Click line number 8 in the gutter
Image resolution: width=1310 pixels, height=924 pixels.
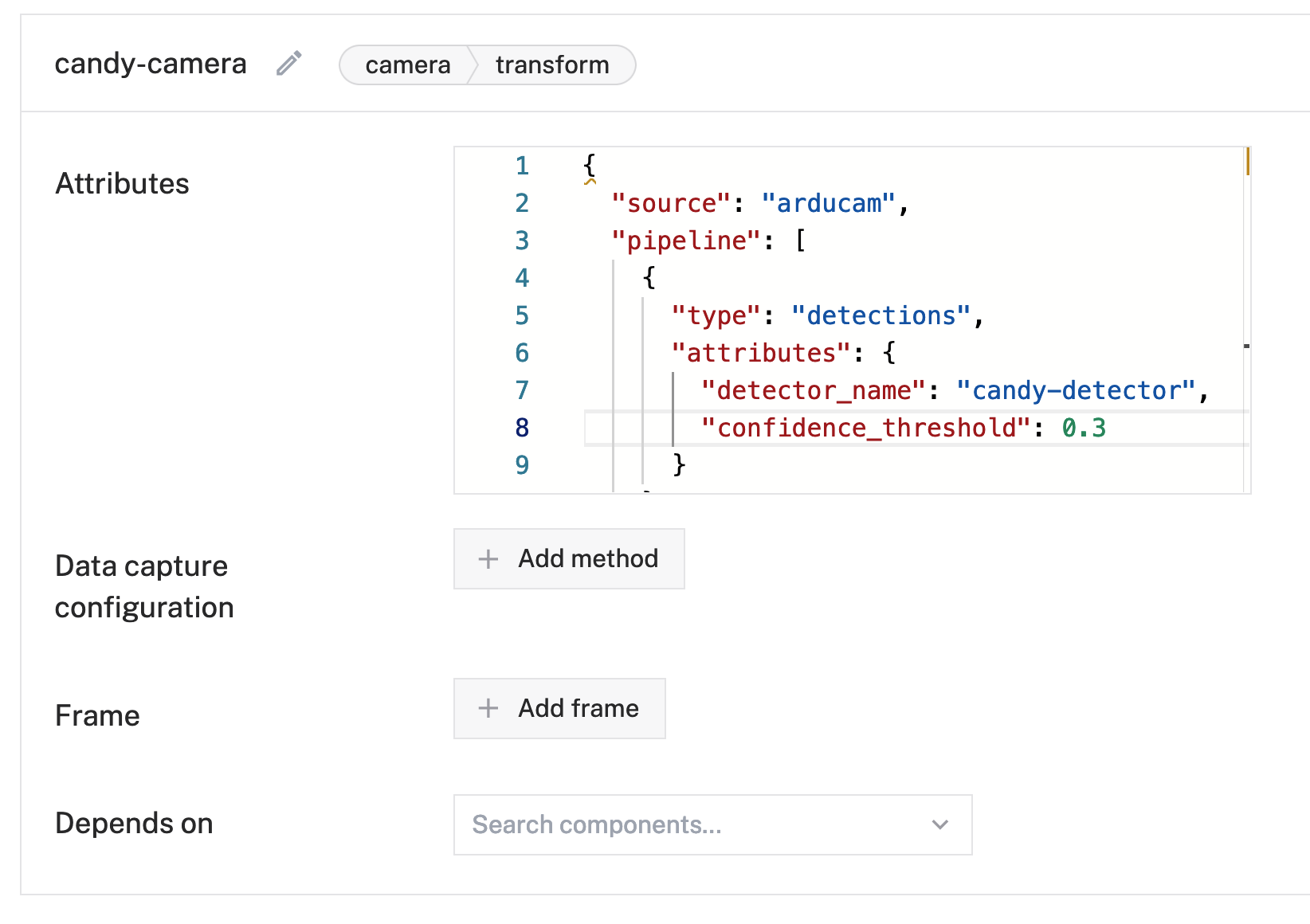(x=522, y=429)
